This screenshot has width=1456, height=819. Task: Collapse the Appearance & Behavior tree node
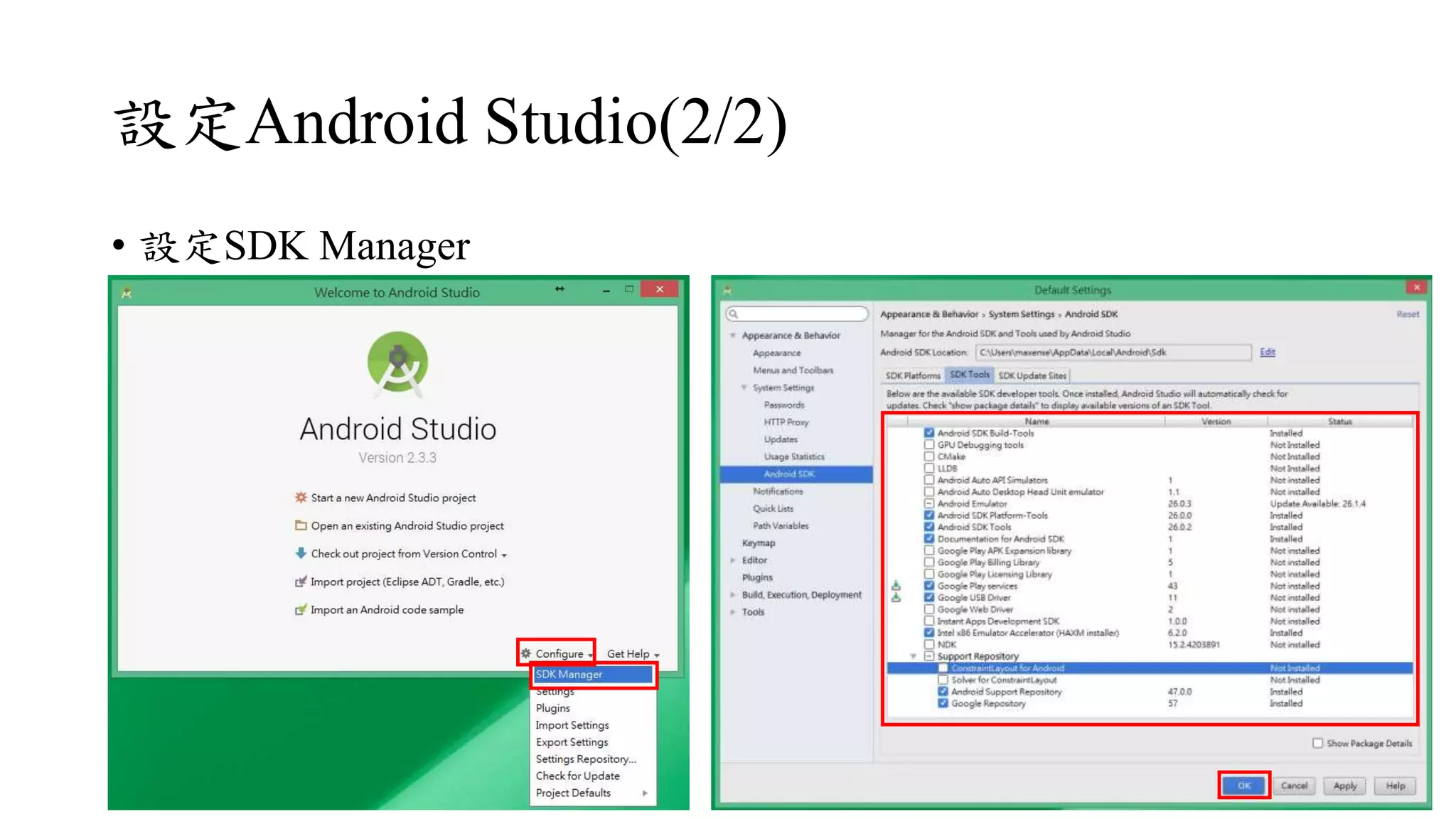click(732, 335)
